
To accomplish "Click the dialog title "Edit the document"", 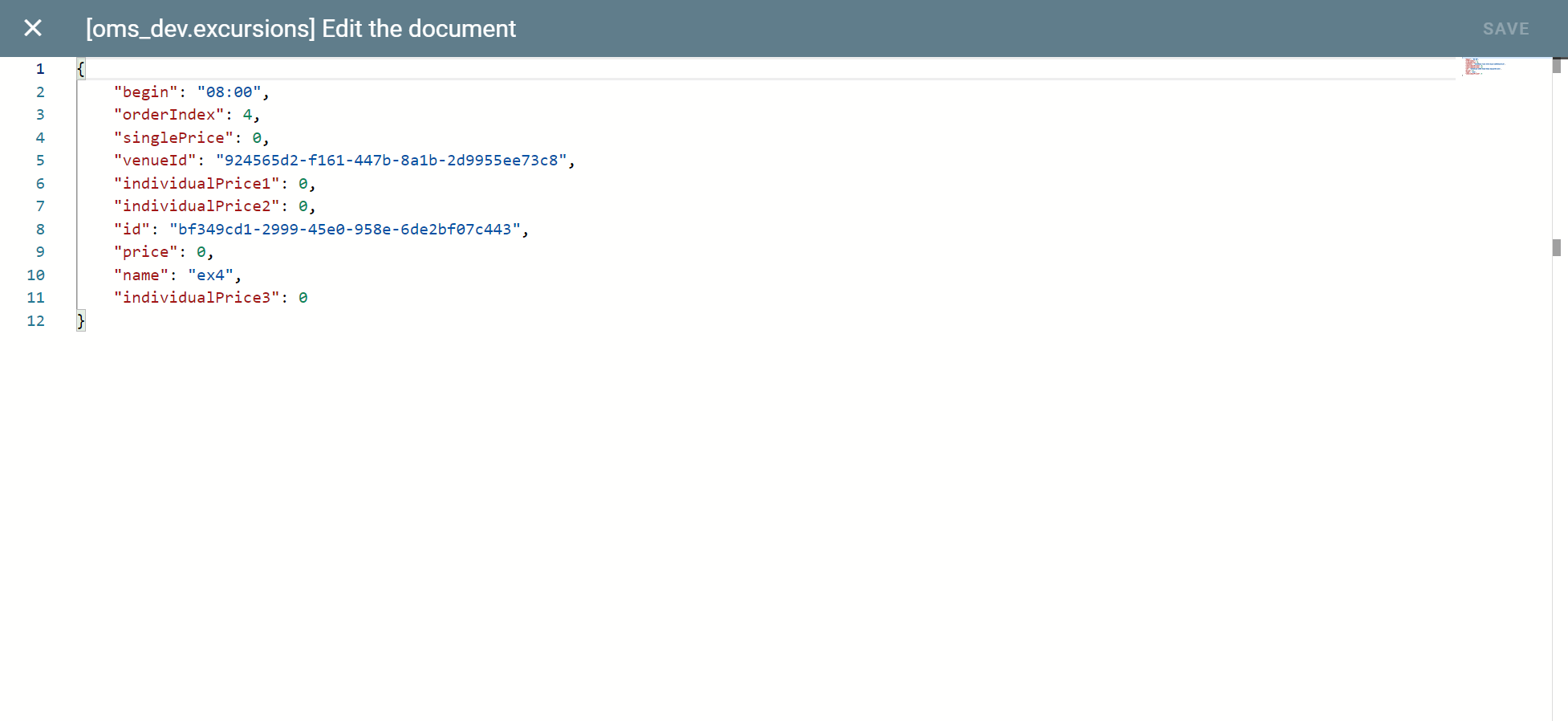I will (x=418, y=29).
